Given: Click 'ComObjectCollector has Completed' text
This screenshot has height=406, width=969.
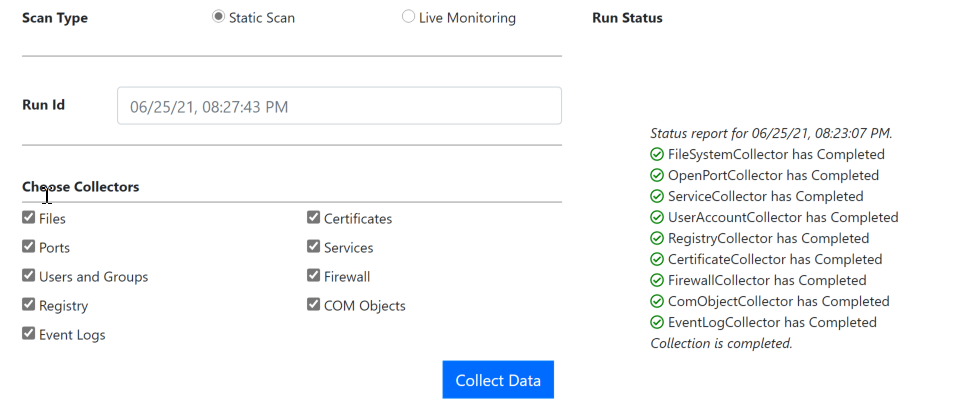Looking at the screenshot, I should tap(779, 302).
